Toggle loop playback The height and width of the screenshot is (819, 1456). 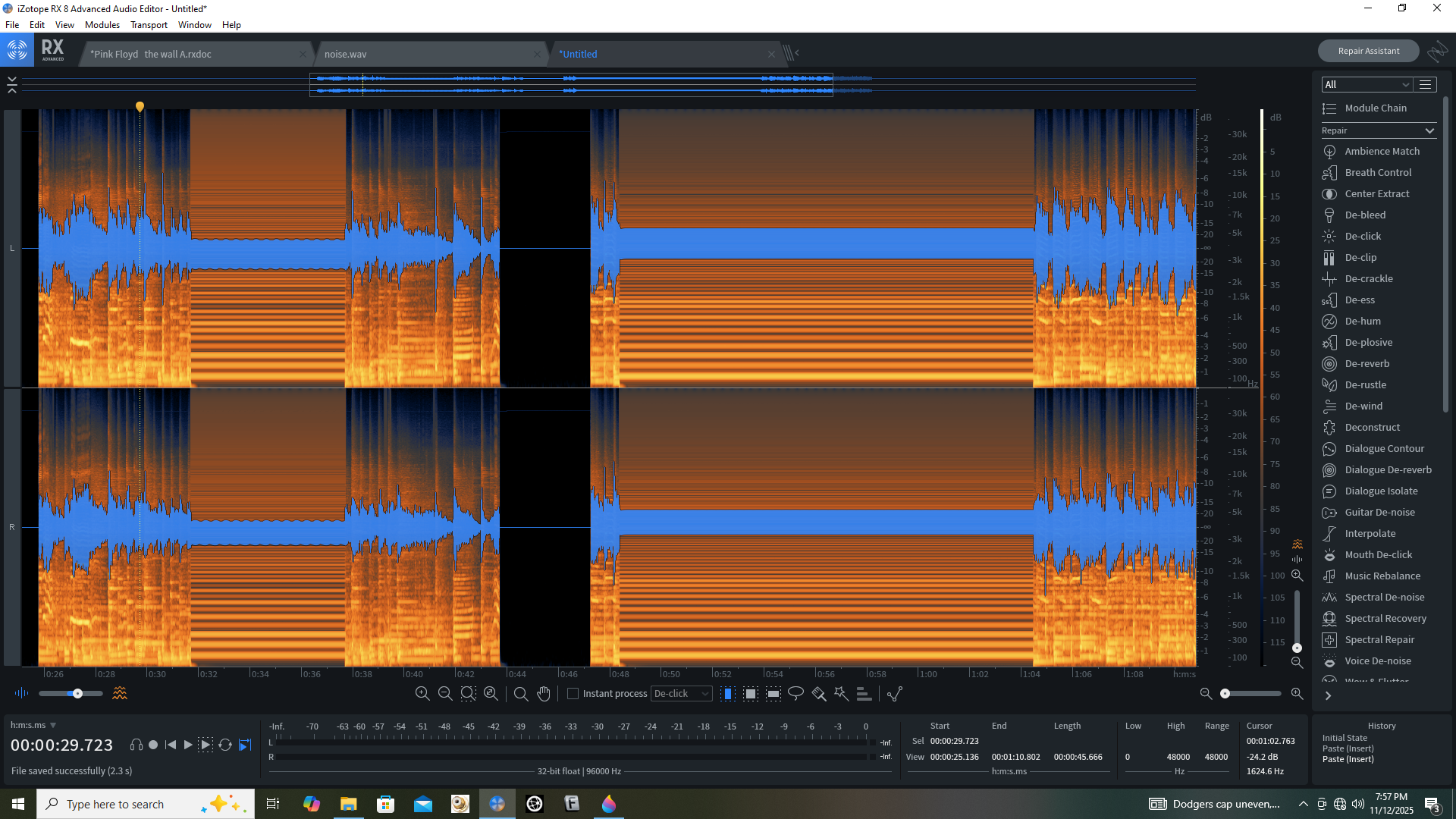coord(225,745)
